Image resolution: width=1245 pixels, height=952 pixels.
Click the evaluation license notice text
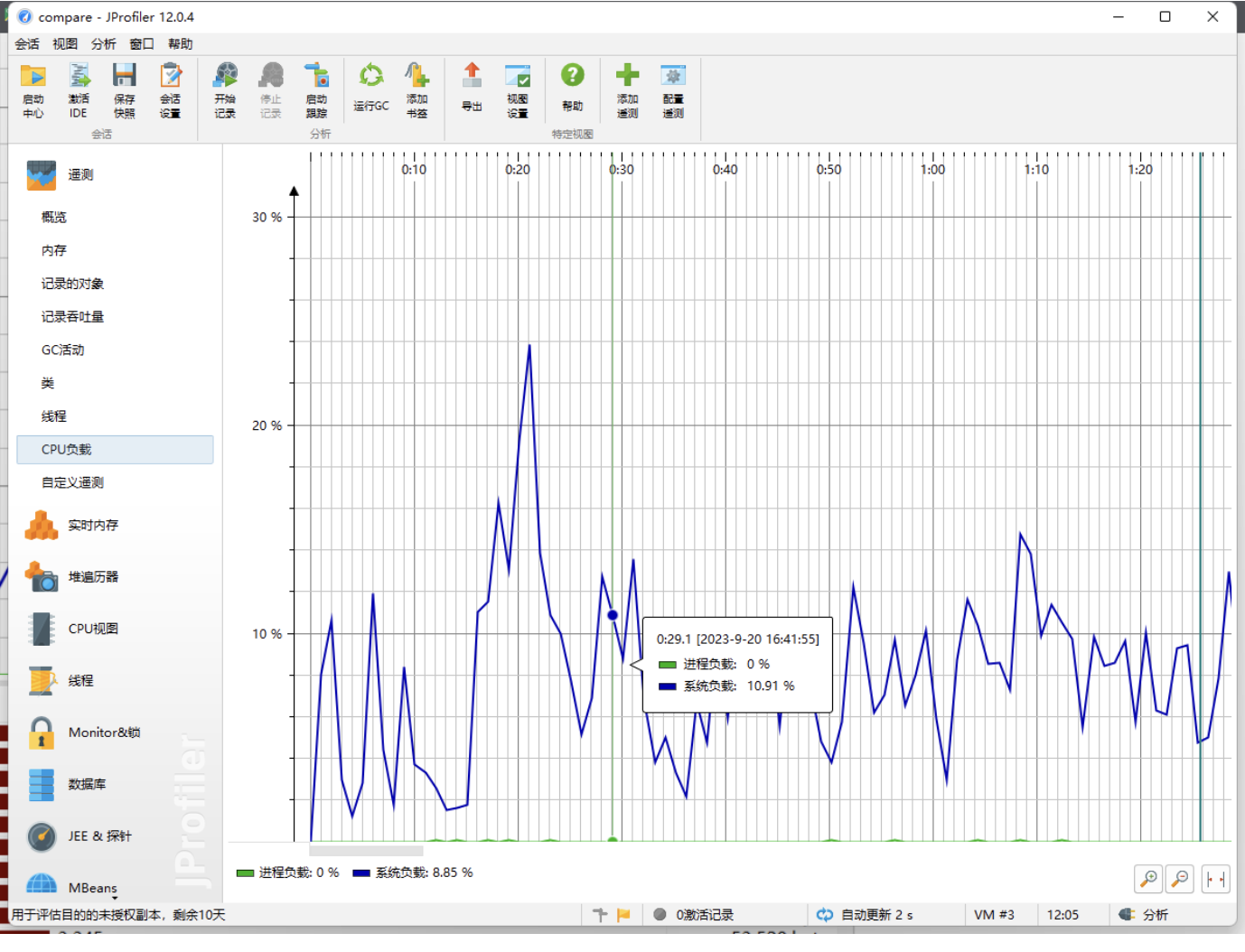118,915
